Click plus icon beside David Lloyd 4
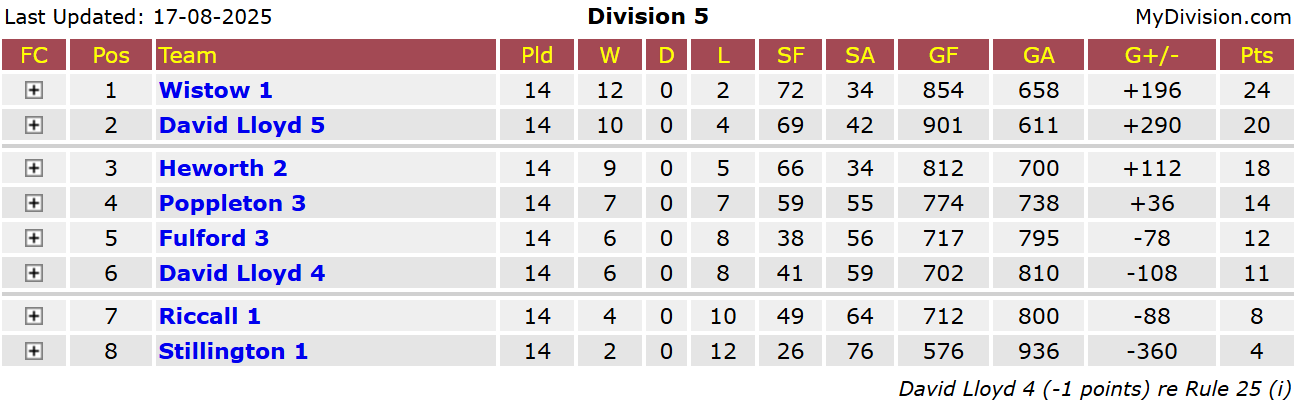Viewport: 1296px width, 405px height. 34,273
